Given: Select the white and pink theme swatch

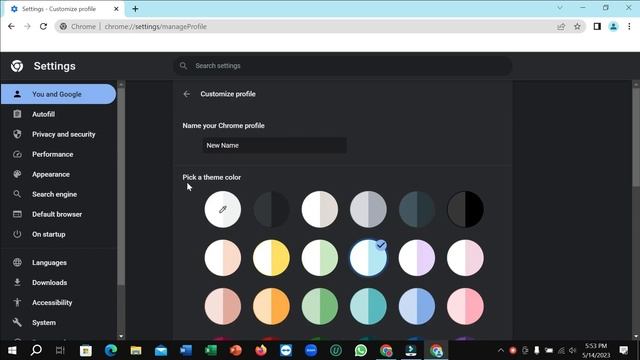Looking at the screenshot, I should [465, 258].
